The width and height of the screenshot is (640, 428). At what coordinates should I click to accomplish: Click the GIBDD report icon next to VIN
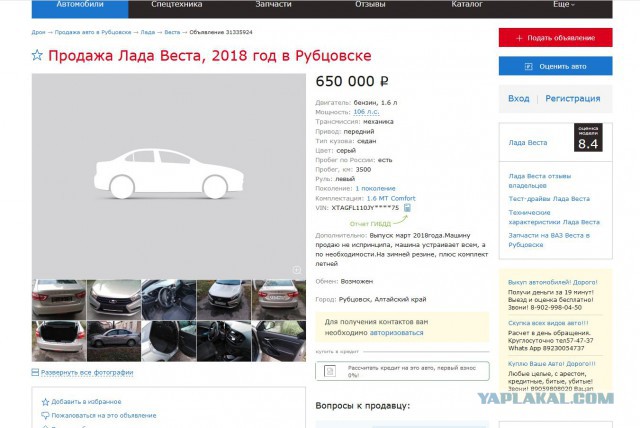pos(407,208)
